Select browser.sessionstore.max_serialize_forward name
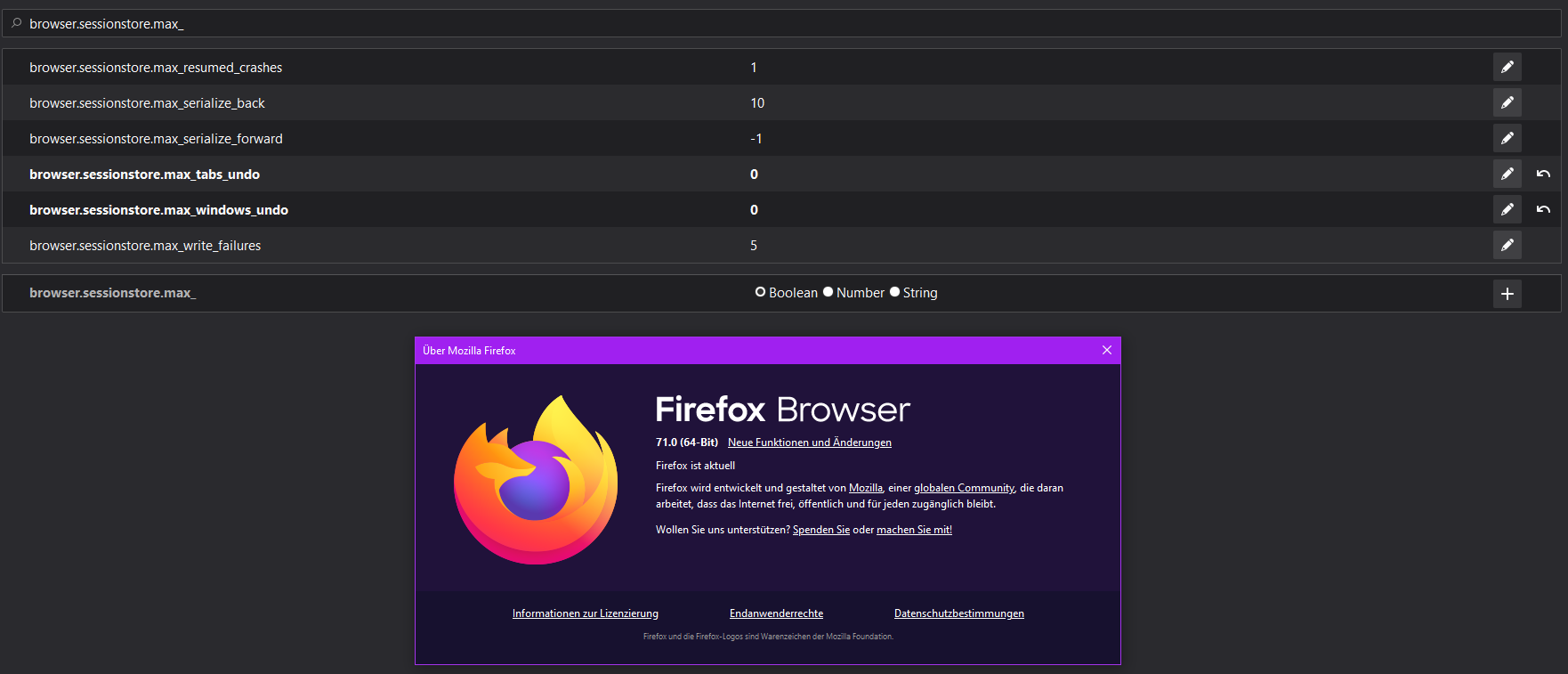The width and height of the screenshot is (1568, 674). tap(156, 139)
